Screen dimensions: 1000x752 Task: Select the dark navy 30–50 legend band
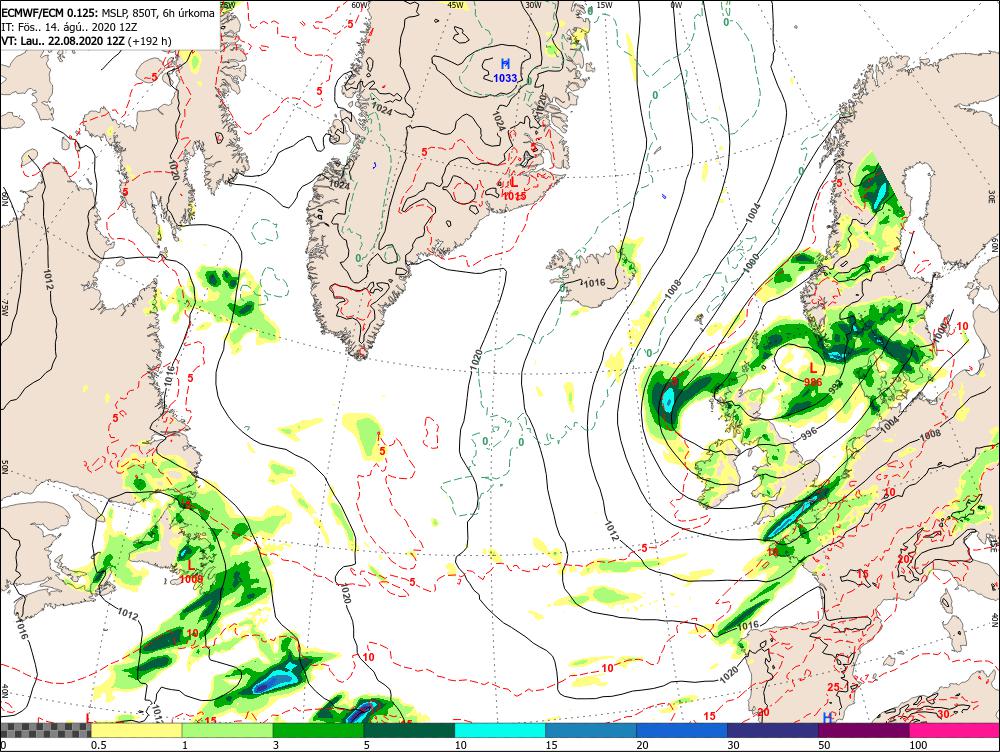click(x=772, y=730)
